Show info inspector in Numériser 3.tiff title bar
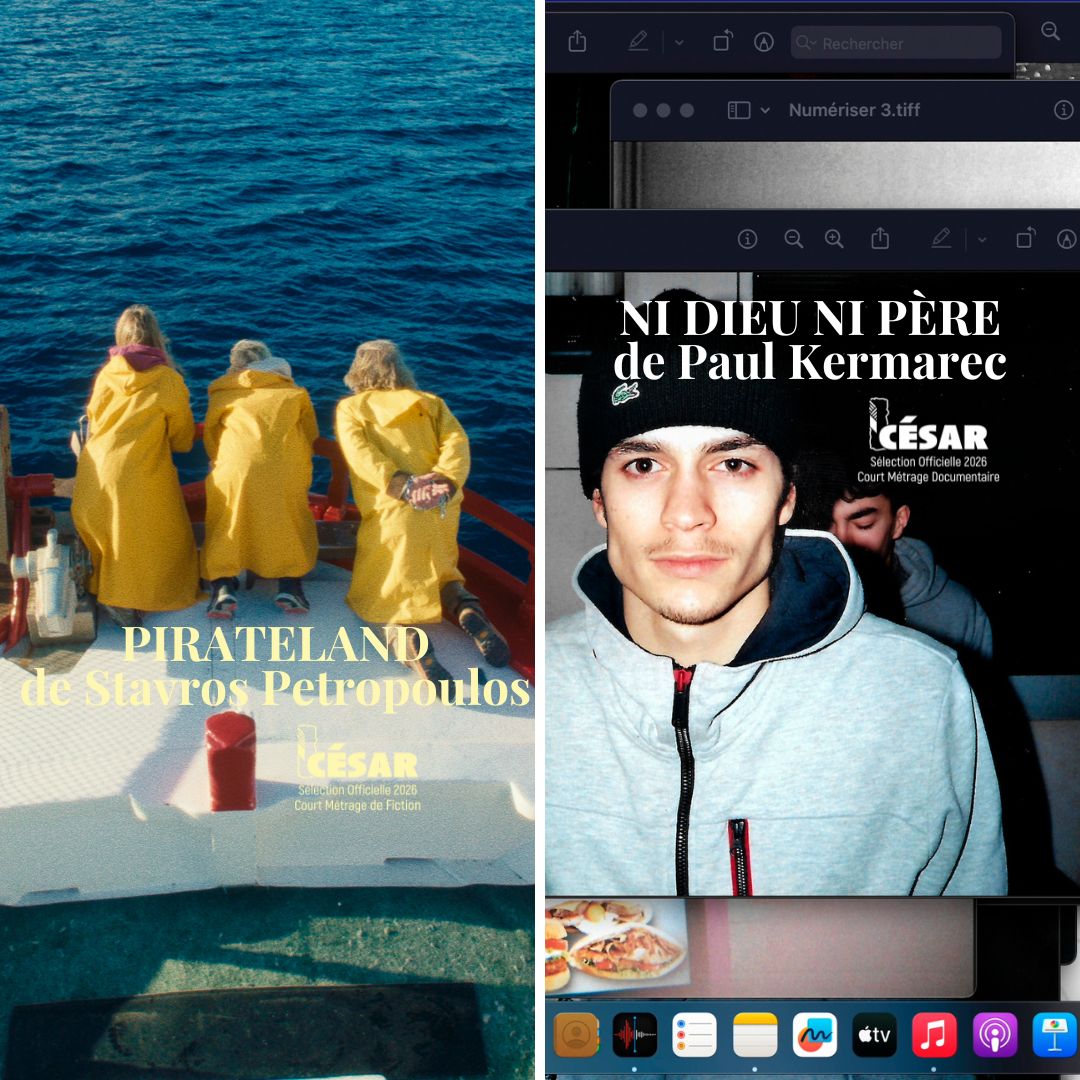Screen dimensions: 1080x1080 click(x=1063, y=110)
